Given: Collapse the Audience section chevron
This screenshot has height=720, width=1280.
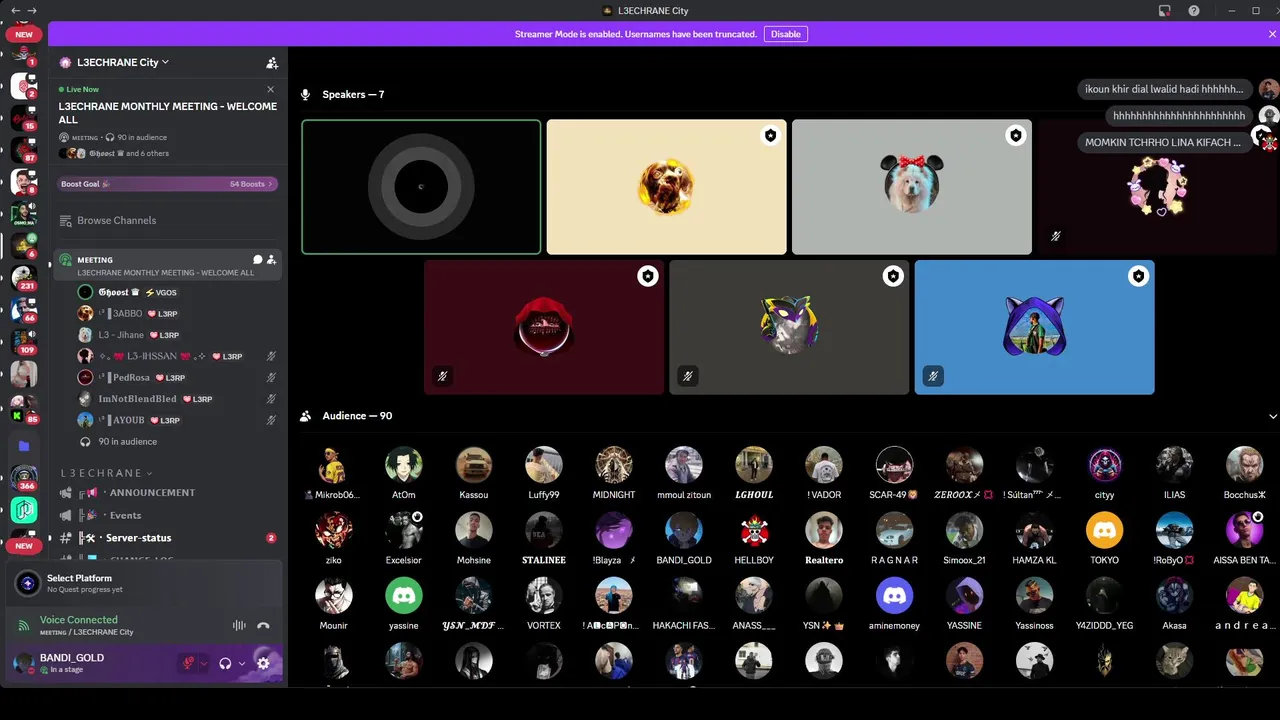Looking at the screenshot, I should click(x=1273, y=416).
